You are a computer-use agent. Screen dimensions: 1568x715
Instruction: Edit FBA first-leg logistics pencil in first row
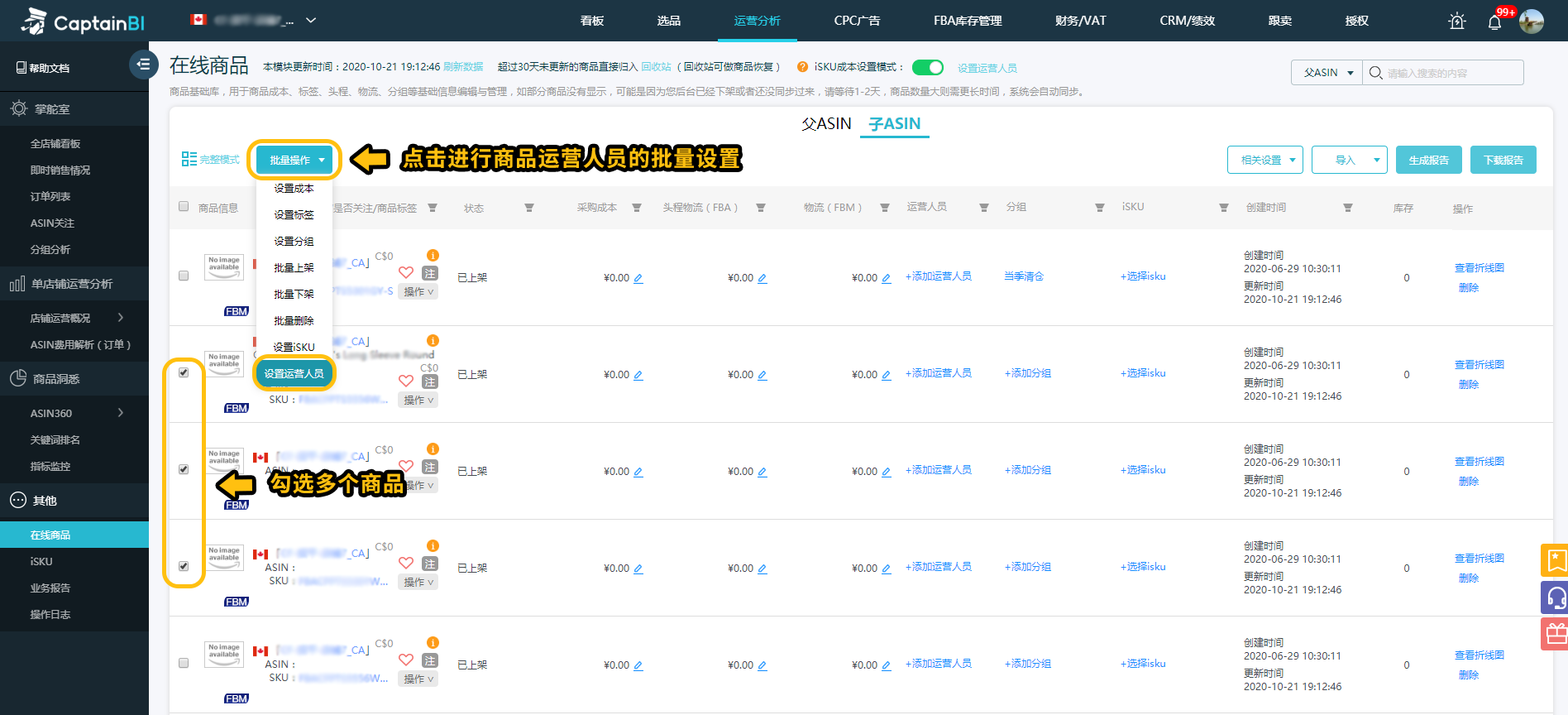tap(762, 278)
